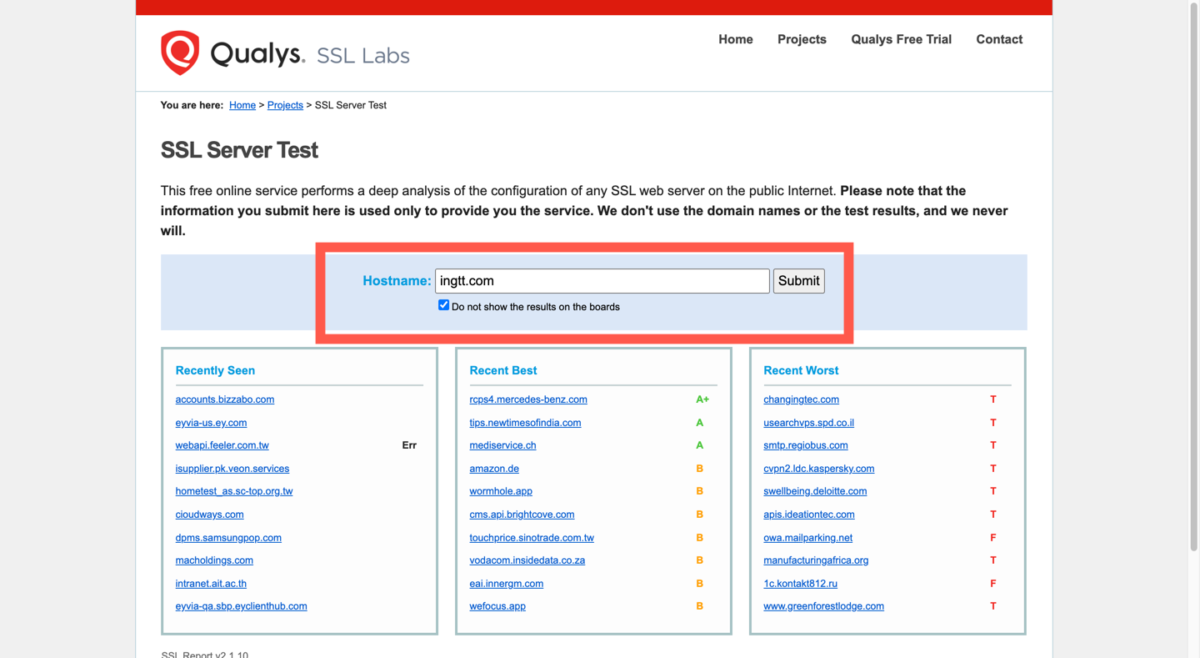Open hometest_as.sc-top.org.tw link
This screenshot has height=658, width=1200.
point(234,491)
